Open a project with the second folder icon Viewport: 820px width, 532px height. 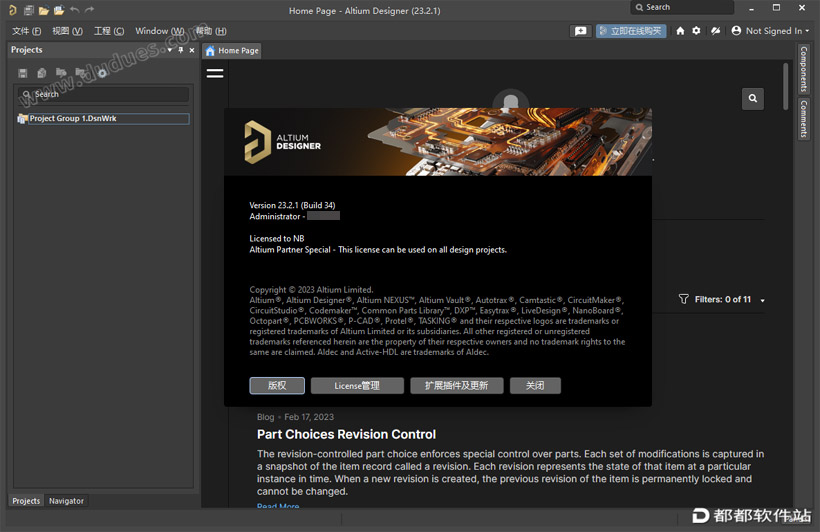click(59, 10)
